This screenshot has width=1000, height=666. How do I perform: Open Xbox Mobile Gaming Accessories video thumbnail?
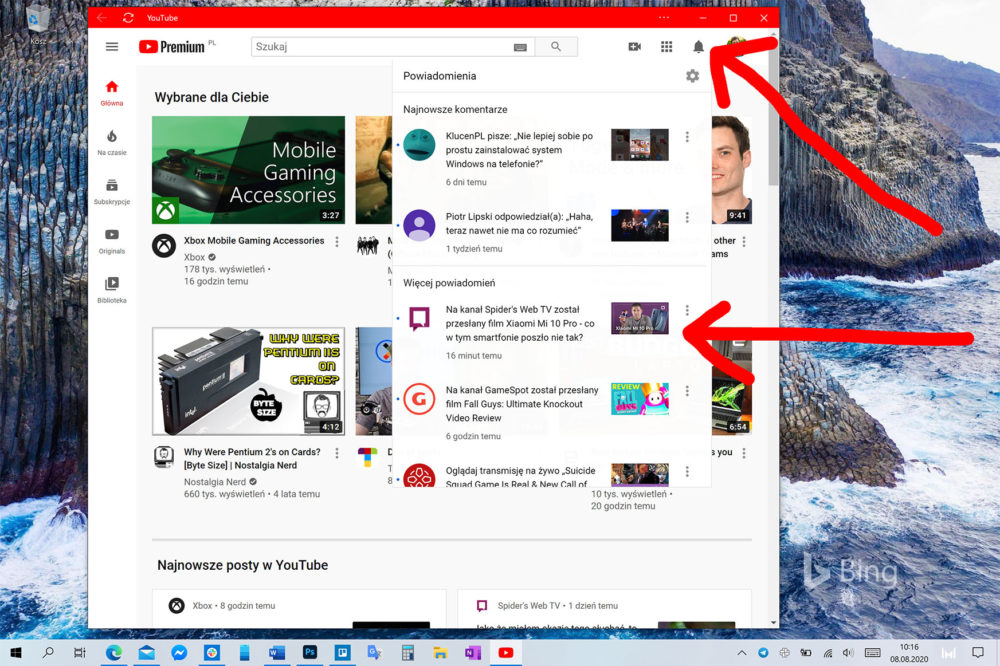point(248,170)
